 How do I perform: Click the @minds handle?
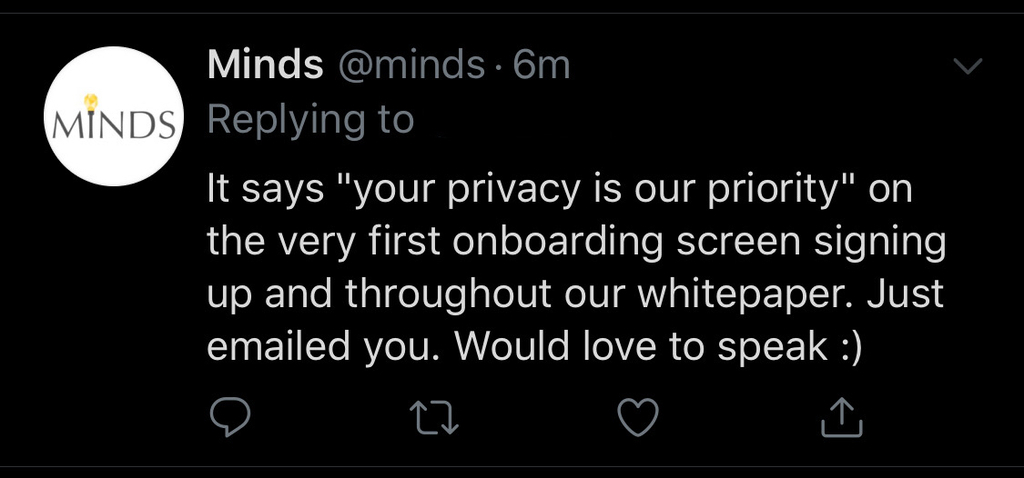414,66
